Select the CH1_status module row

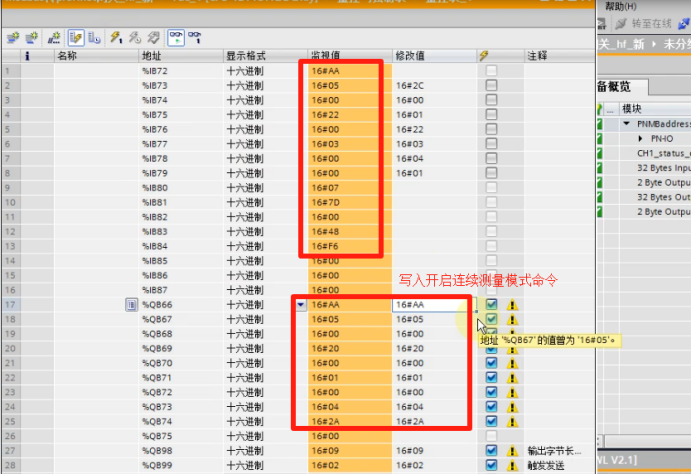point(663,153)
